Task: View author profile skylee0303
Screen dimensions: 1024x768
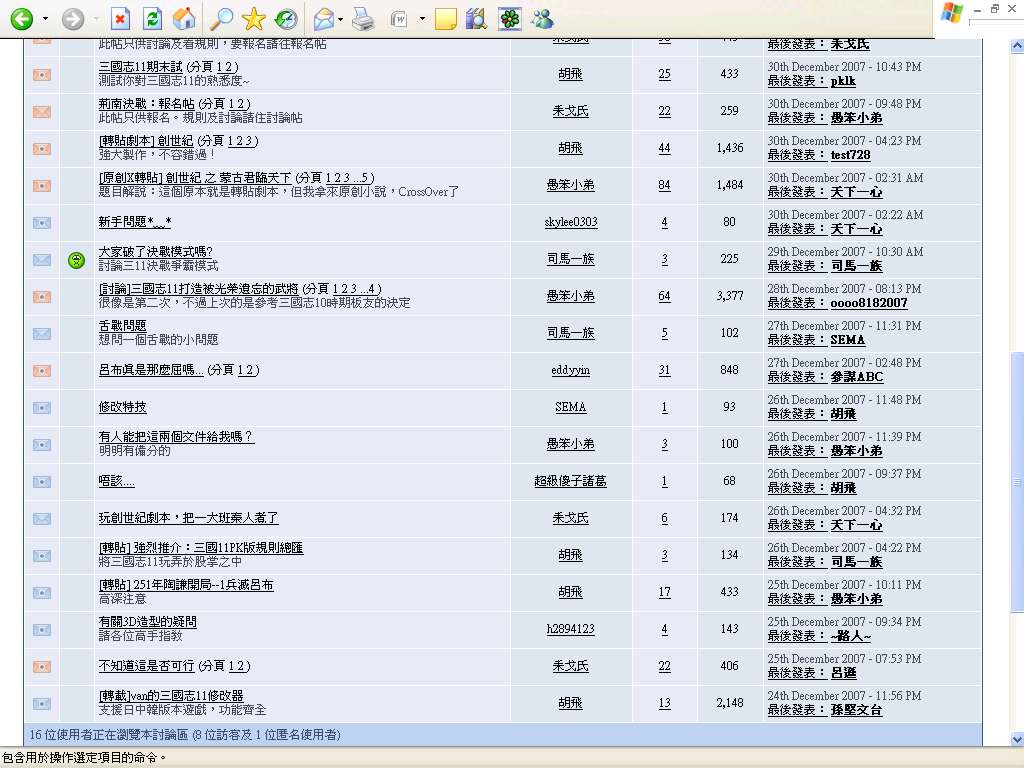Action: pyautogui.click(x=571, y=222)
